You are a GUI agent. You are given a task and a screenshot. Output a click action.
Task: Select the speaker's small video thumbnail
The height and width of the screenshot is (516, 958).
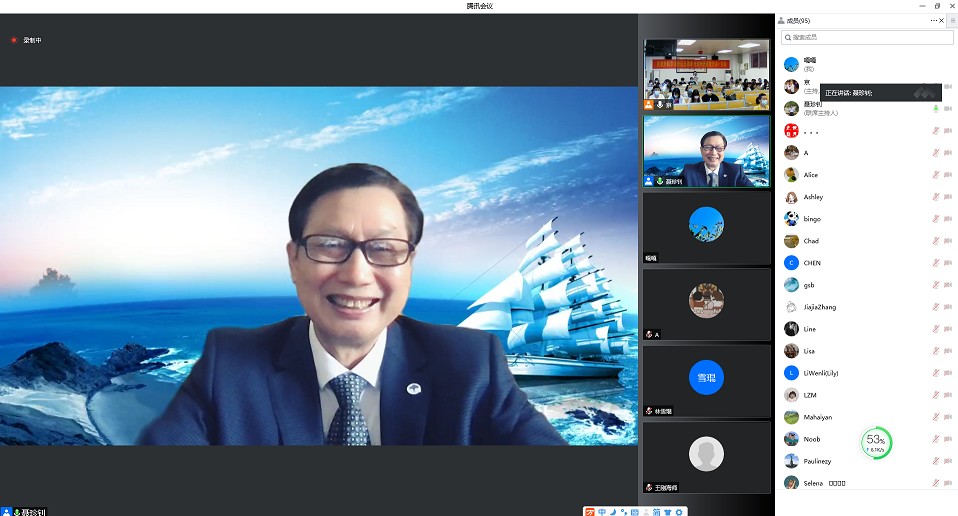tap(706, 151)
